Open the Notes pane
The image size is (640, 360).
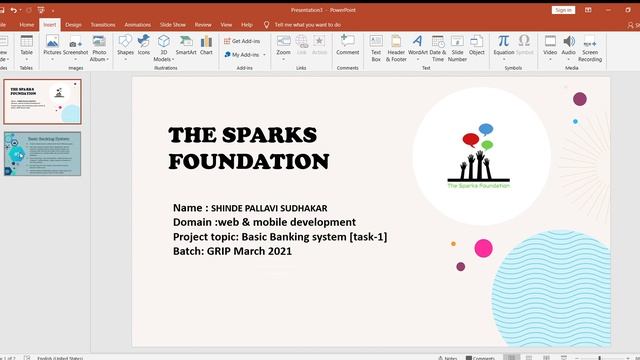(x=448, y=358)
